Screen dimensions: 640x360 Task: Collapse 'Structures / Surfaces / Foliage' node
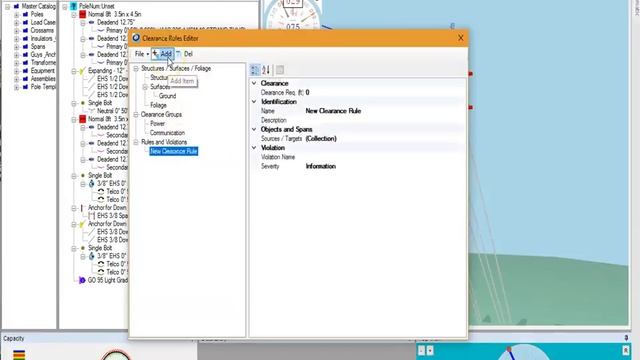(x=136, y=69)
